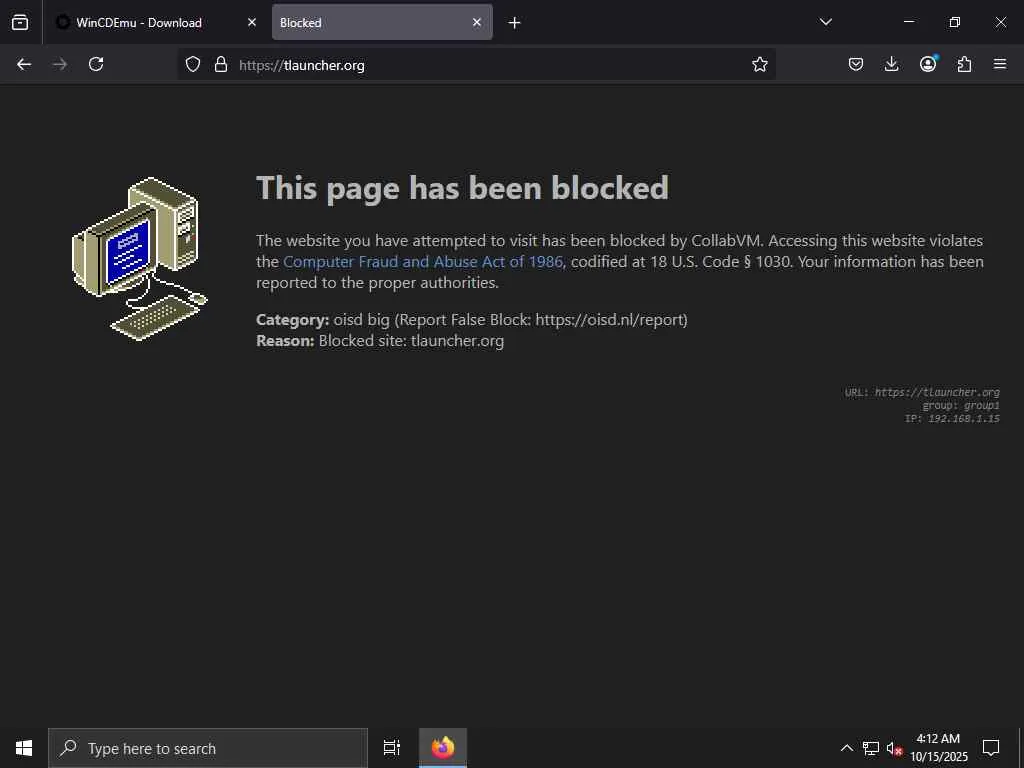Close the Blocked tab
The image size is (1024, 768).
pyautogui.click(x=477, y=22)
